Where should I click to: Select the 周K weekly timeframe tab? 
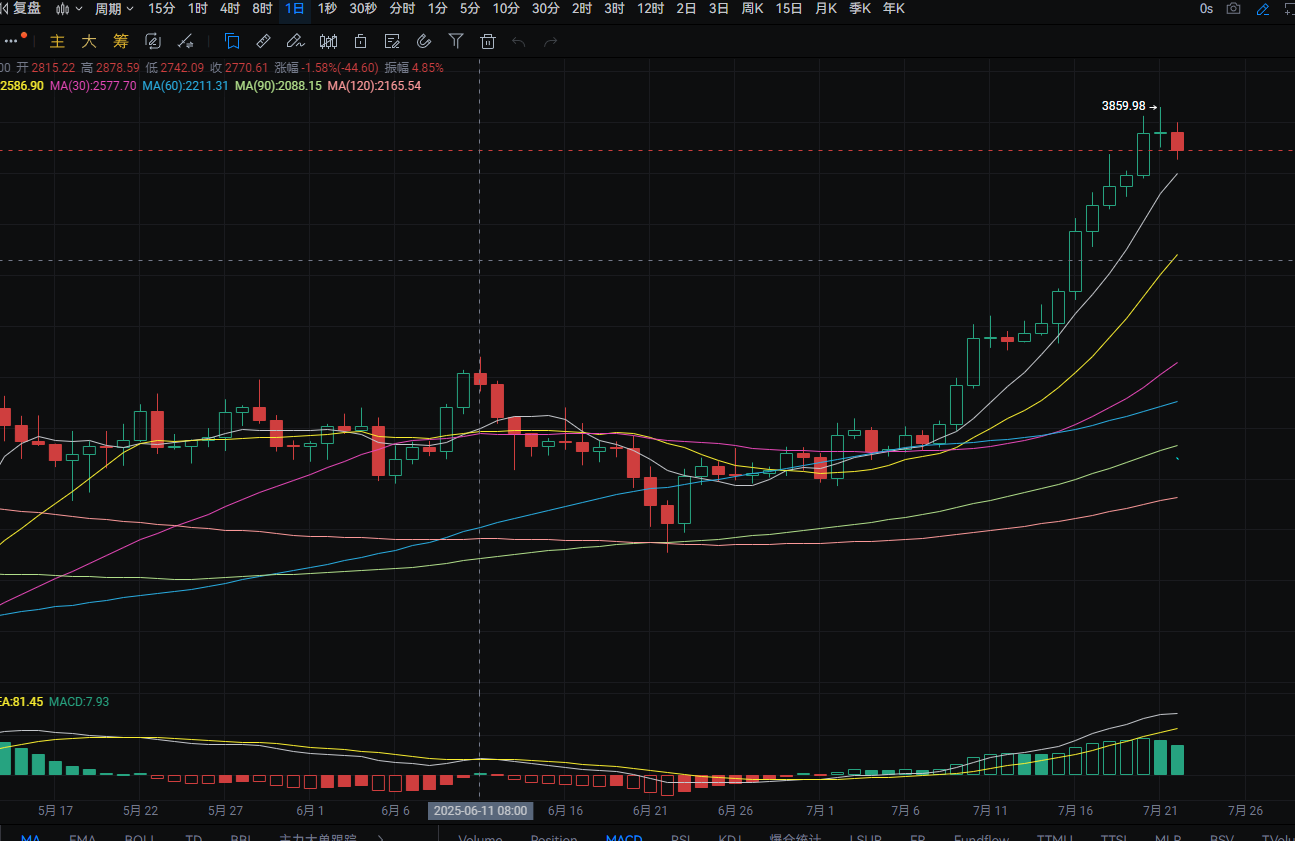[753, 9]
